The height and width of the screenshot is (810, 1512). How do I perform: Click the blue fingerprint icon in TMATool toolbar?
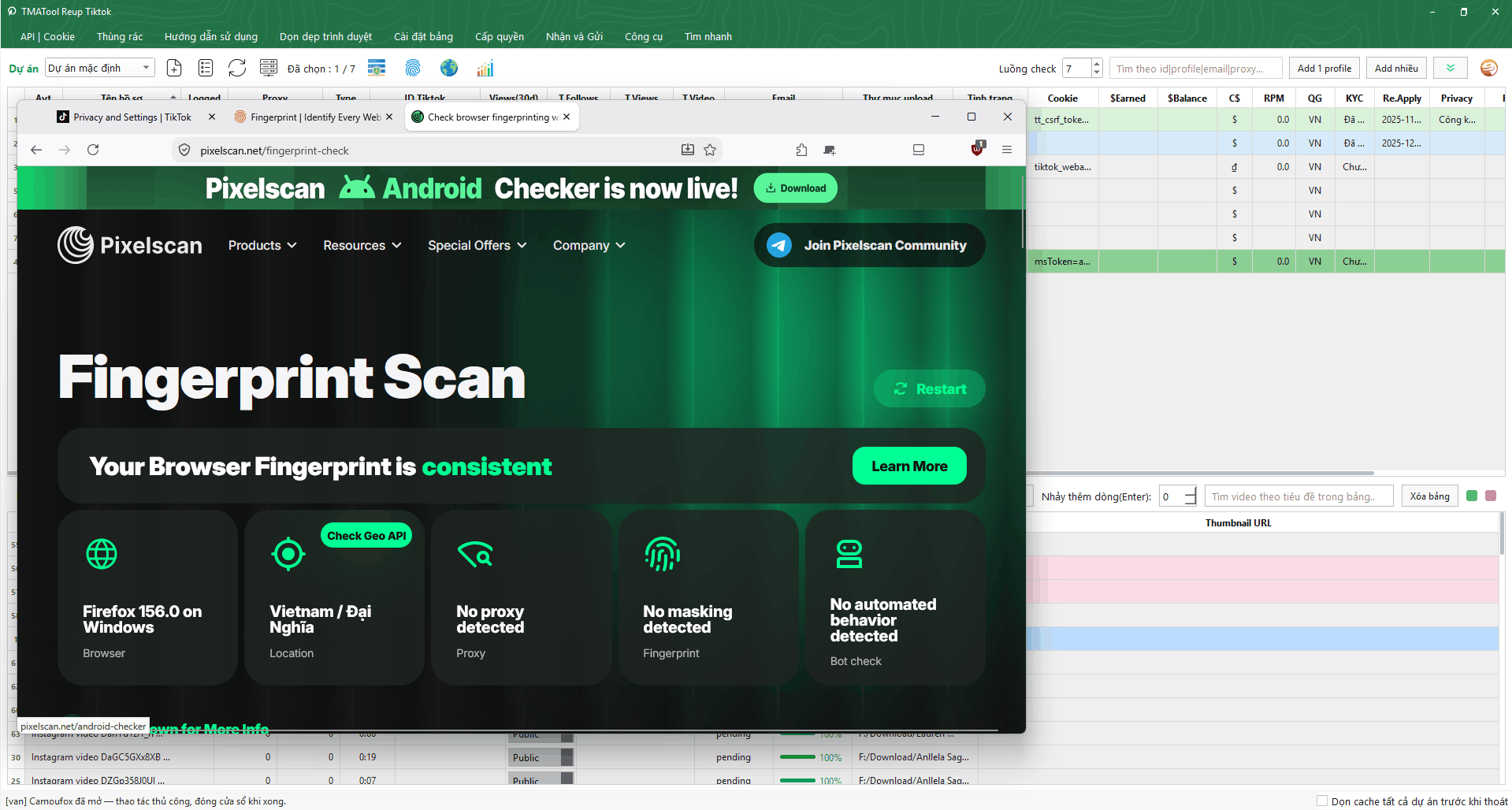pyautogui.click(x=413, y=69)
